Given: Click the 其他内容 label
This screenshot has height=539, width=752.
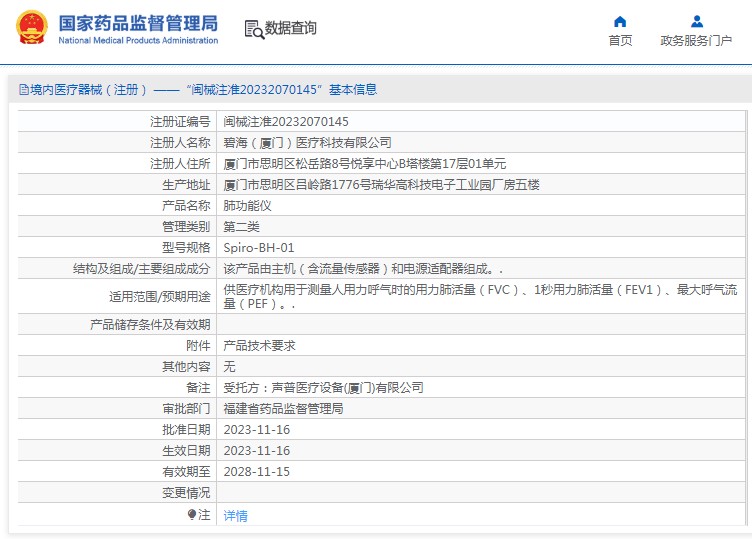Looking at the screenshot, I should (x=186, y=367).
